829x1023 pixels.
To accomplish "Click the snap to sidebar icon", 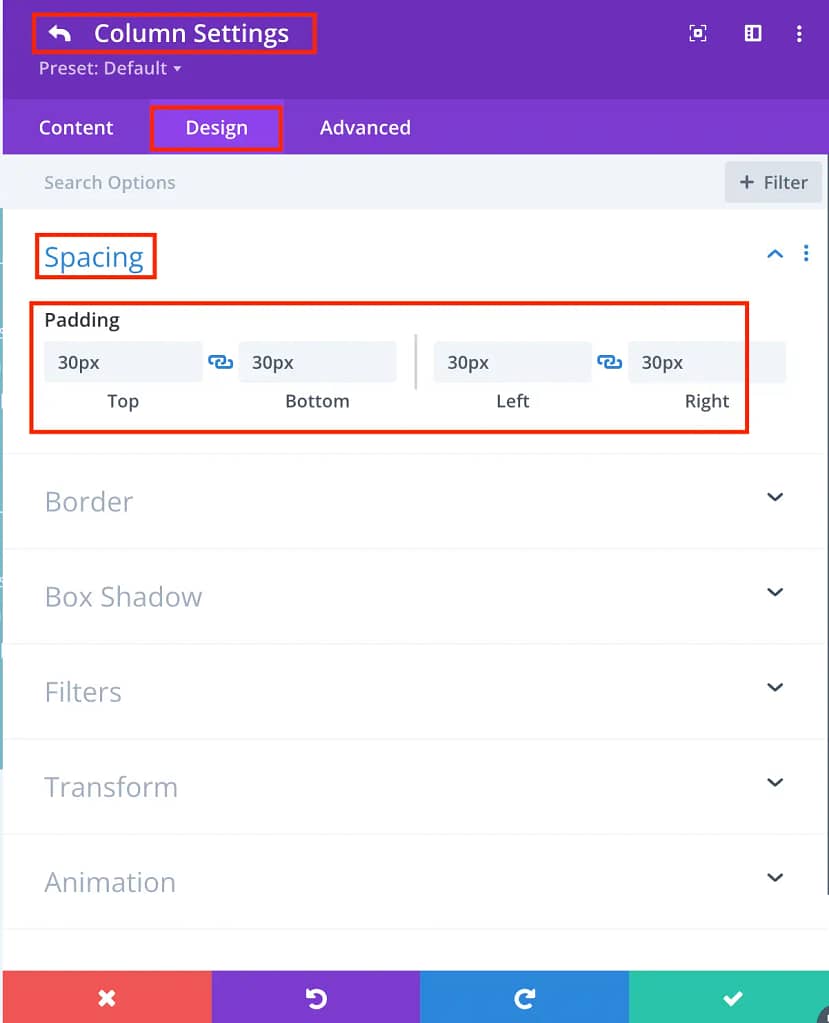I will (x=753, y=33).
